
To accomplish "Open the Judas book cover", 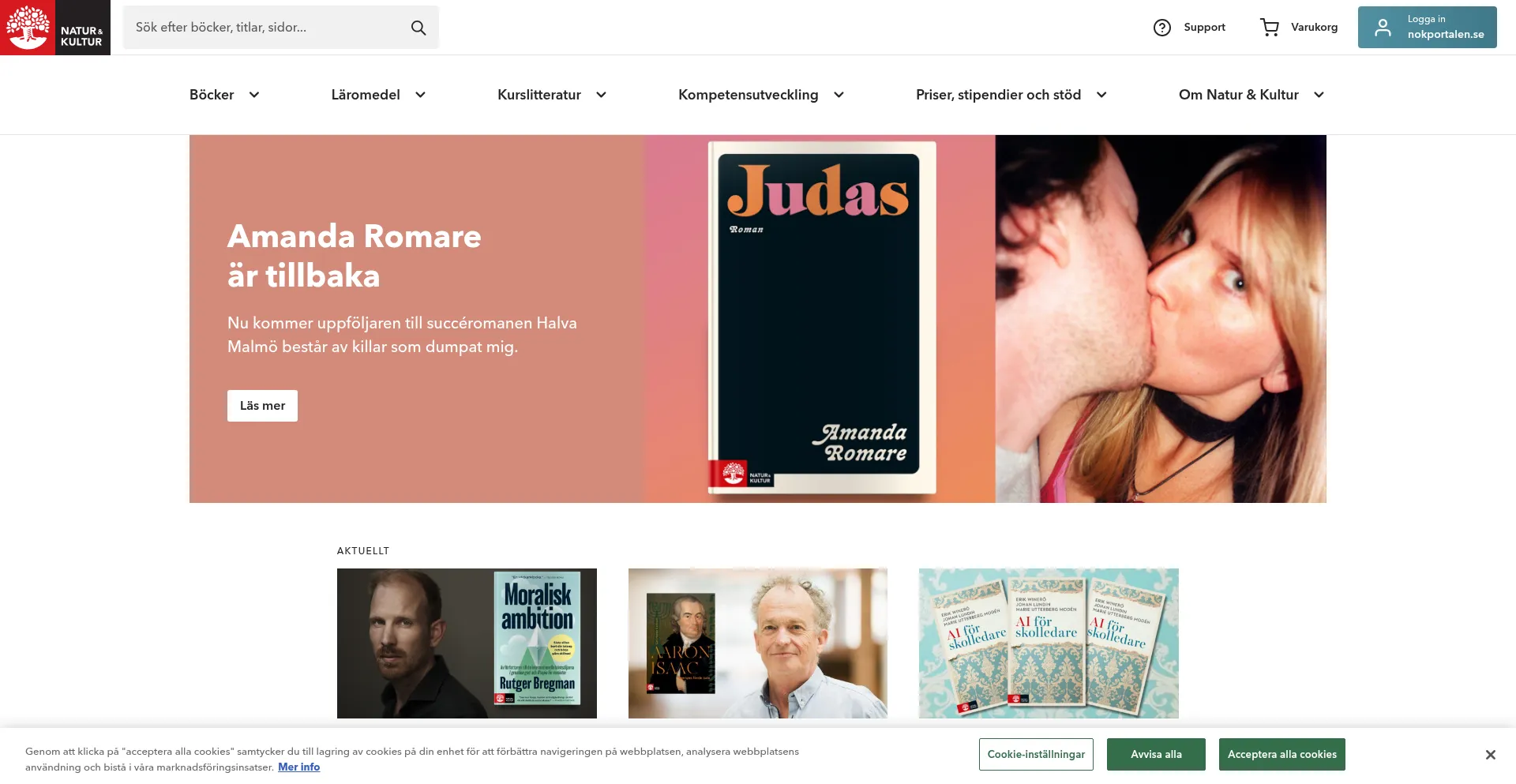I will (821, 317).
